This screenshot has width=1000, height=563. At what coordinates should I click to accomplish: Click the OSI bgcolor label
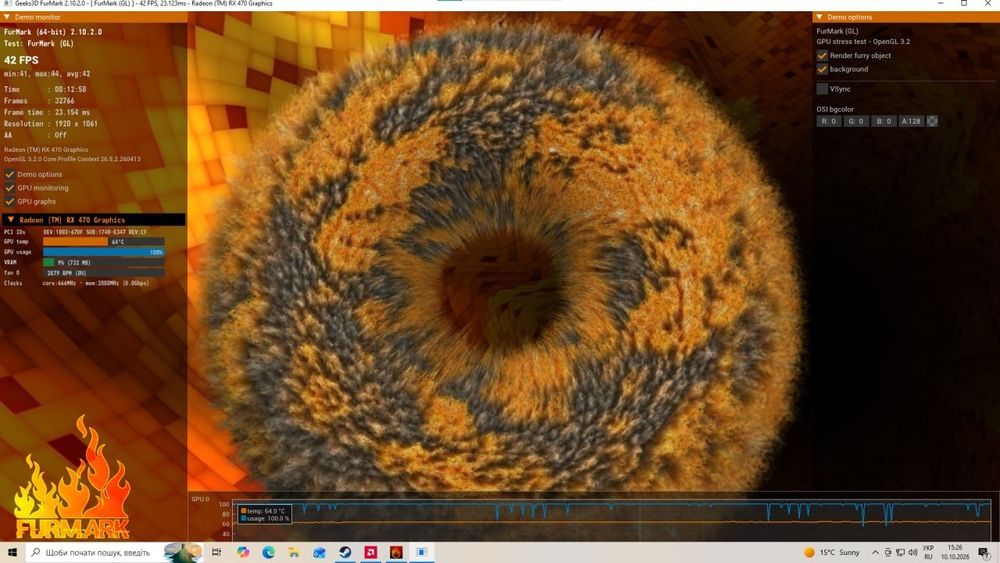pos(835,109)
